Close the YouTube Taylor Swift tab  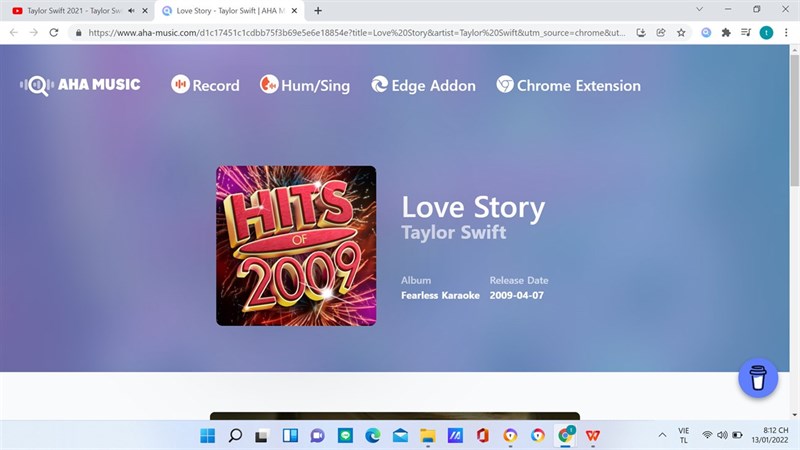[x=145, y=11]
